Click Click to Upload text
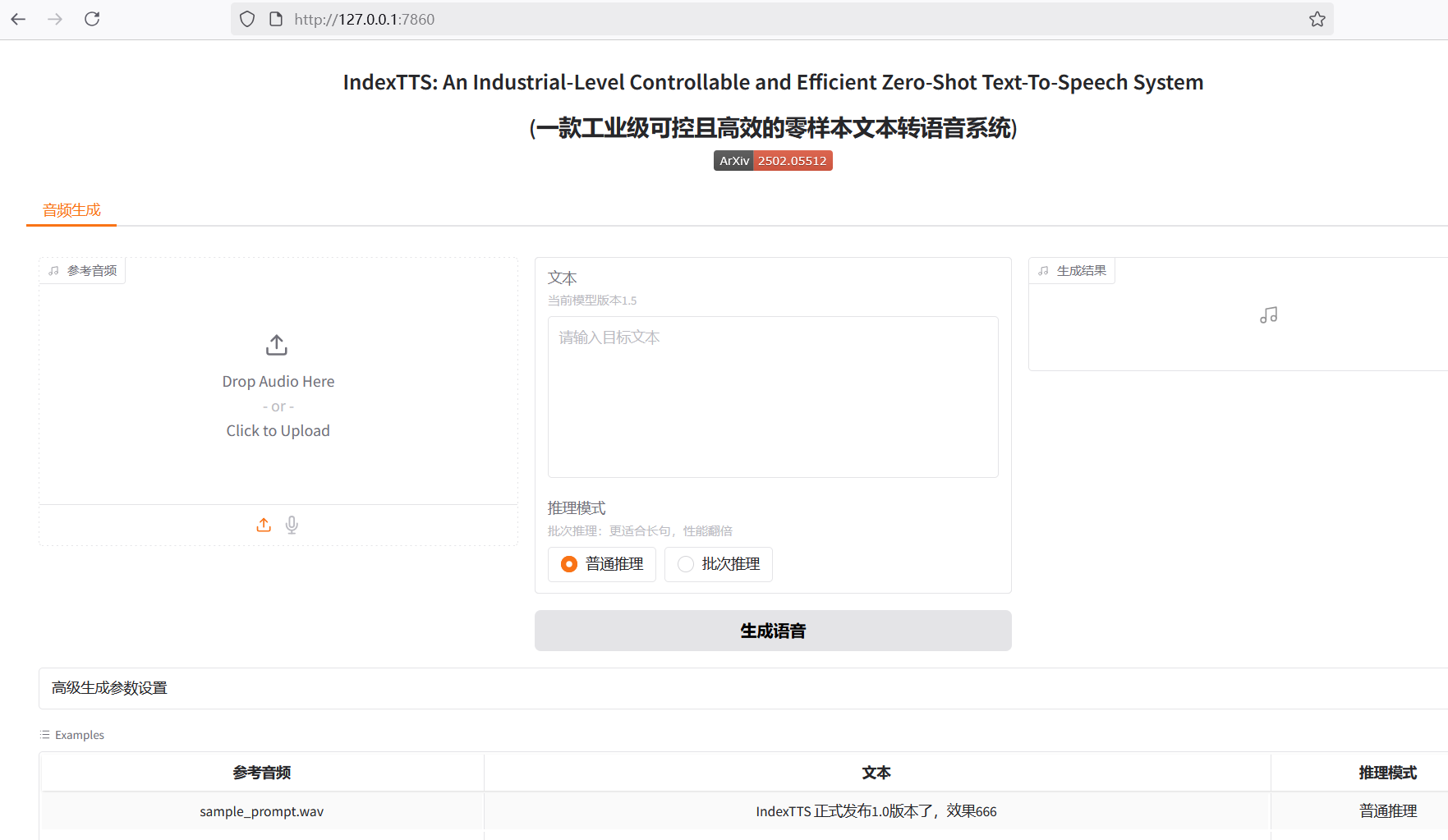Screen dimensions: 1448x840 point(278,431)
